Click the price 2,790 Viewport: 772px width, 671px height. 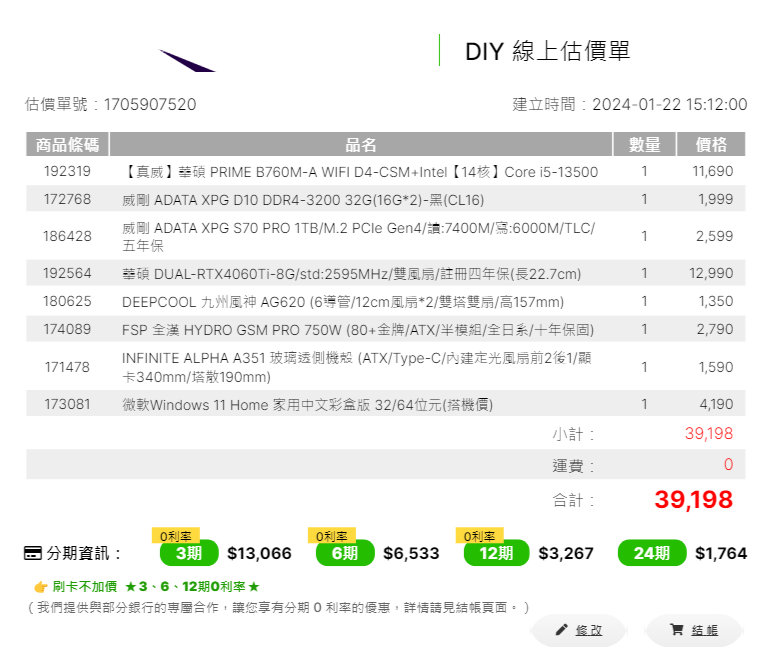pos(715,329)
